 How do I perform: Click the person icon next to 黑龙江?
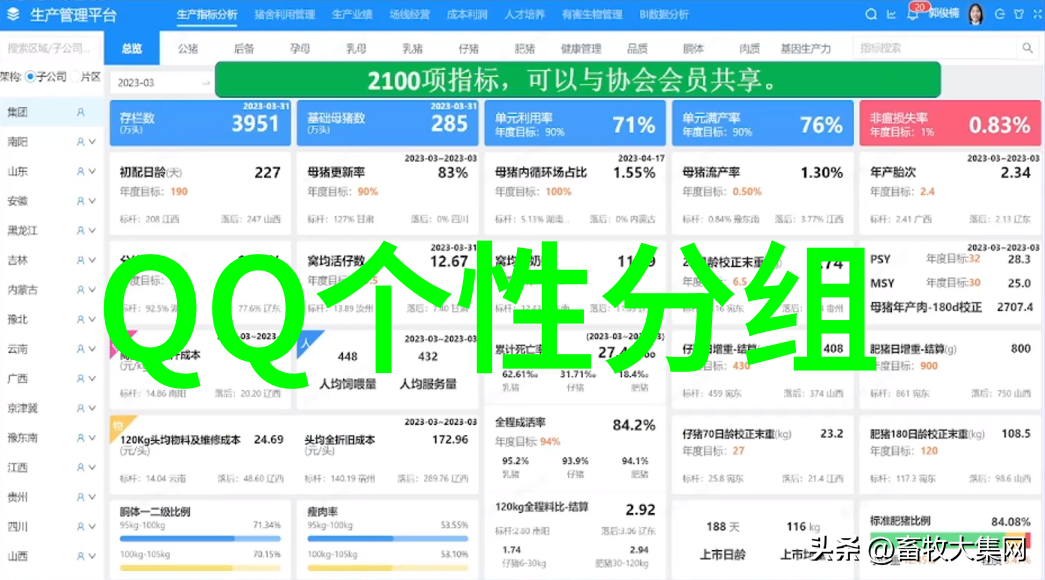click(81, 231)
